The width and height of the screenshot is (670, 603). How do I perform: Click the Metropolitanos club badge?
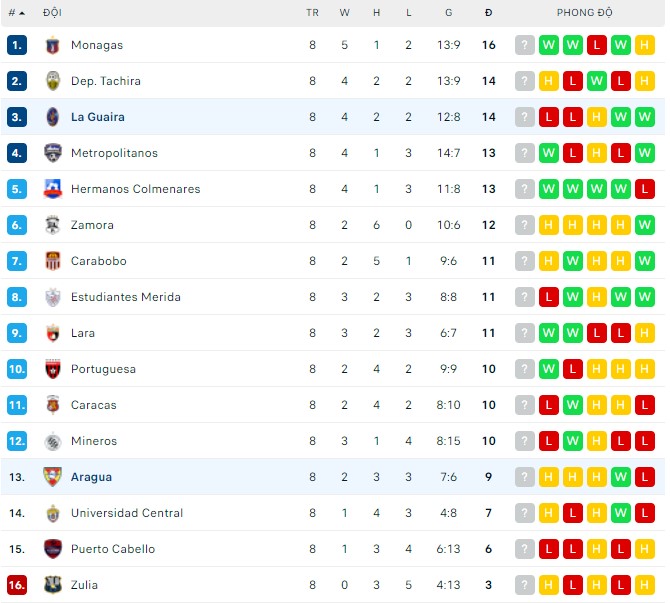coord(53,153)
